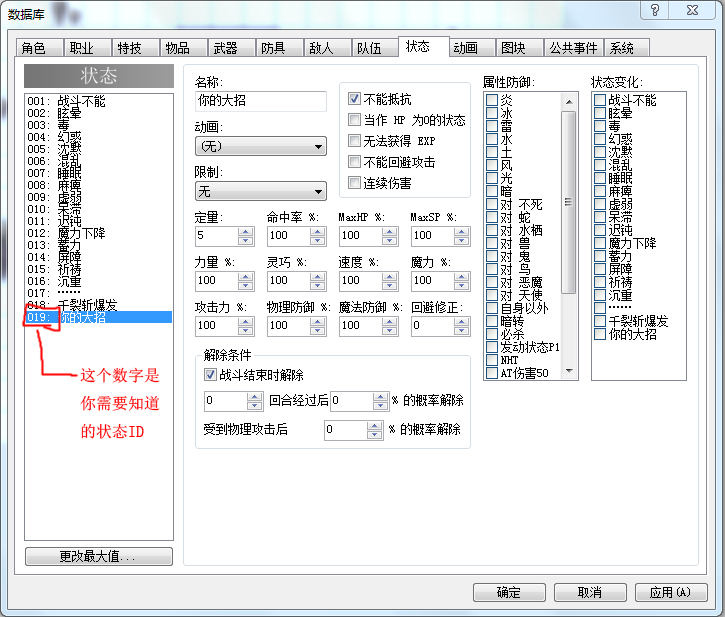The image size is (725, 617).
Task: Select state 016: 沉重
Action: point(99,281)
